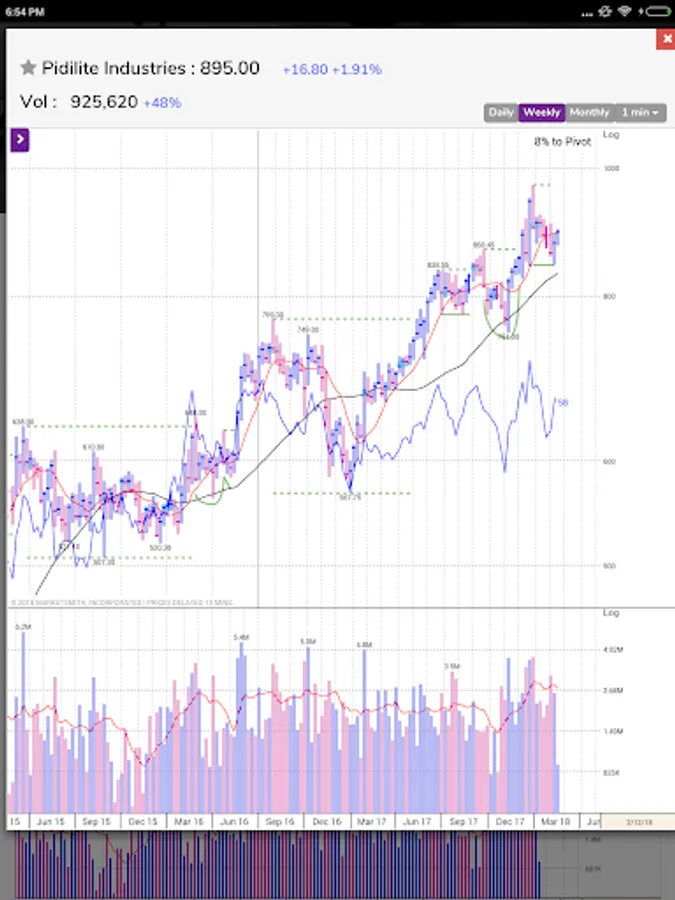Click the Pidilite Industries : 895.00 title
Screen dimensions: 675x900
tap(150, 68)
